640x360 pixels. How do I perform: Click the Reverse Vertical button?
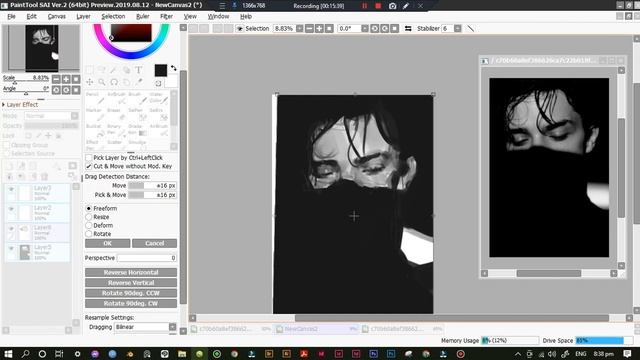131,282
